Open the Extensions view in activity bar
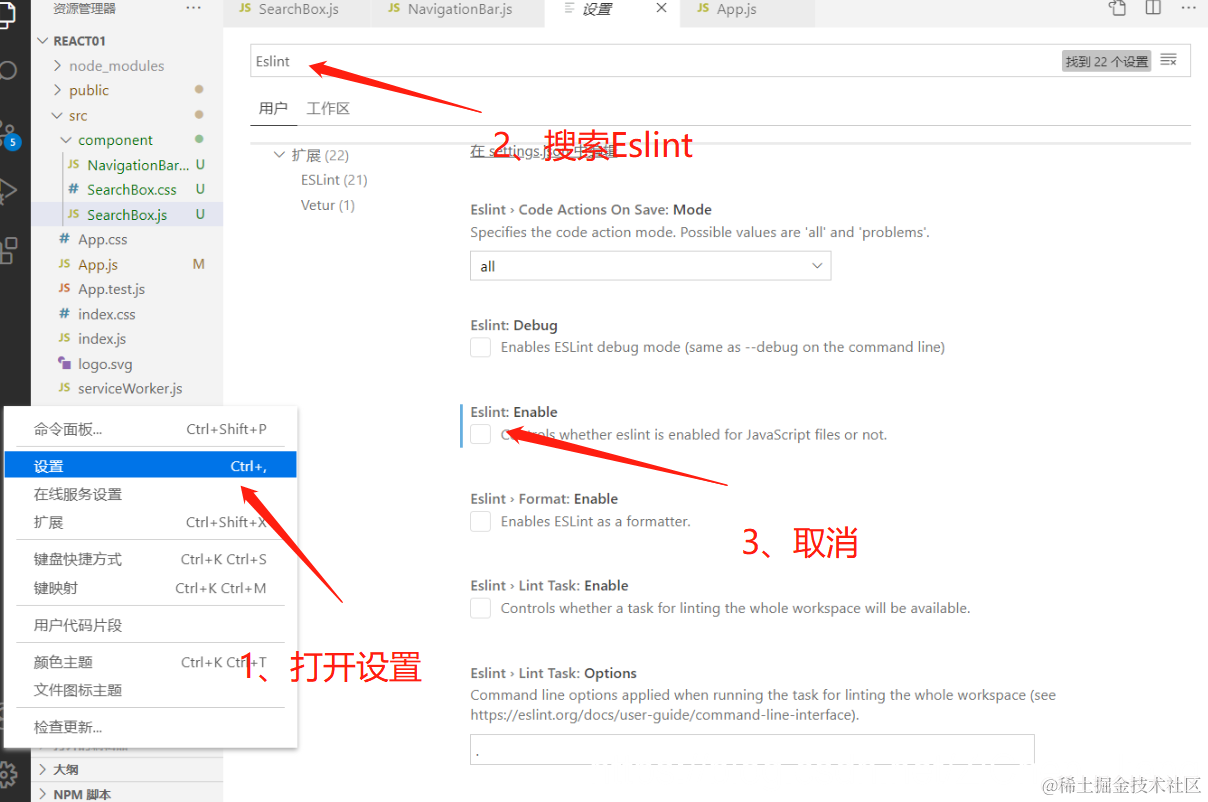This screenshot has width=1208, height=802. coord(8,249)
